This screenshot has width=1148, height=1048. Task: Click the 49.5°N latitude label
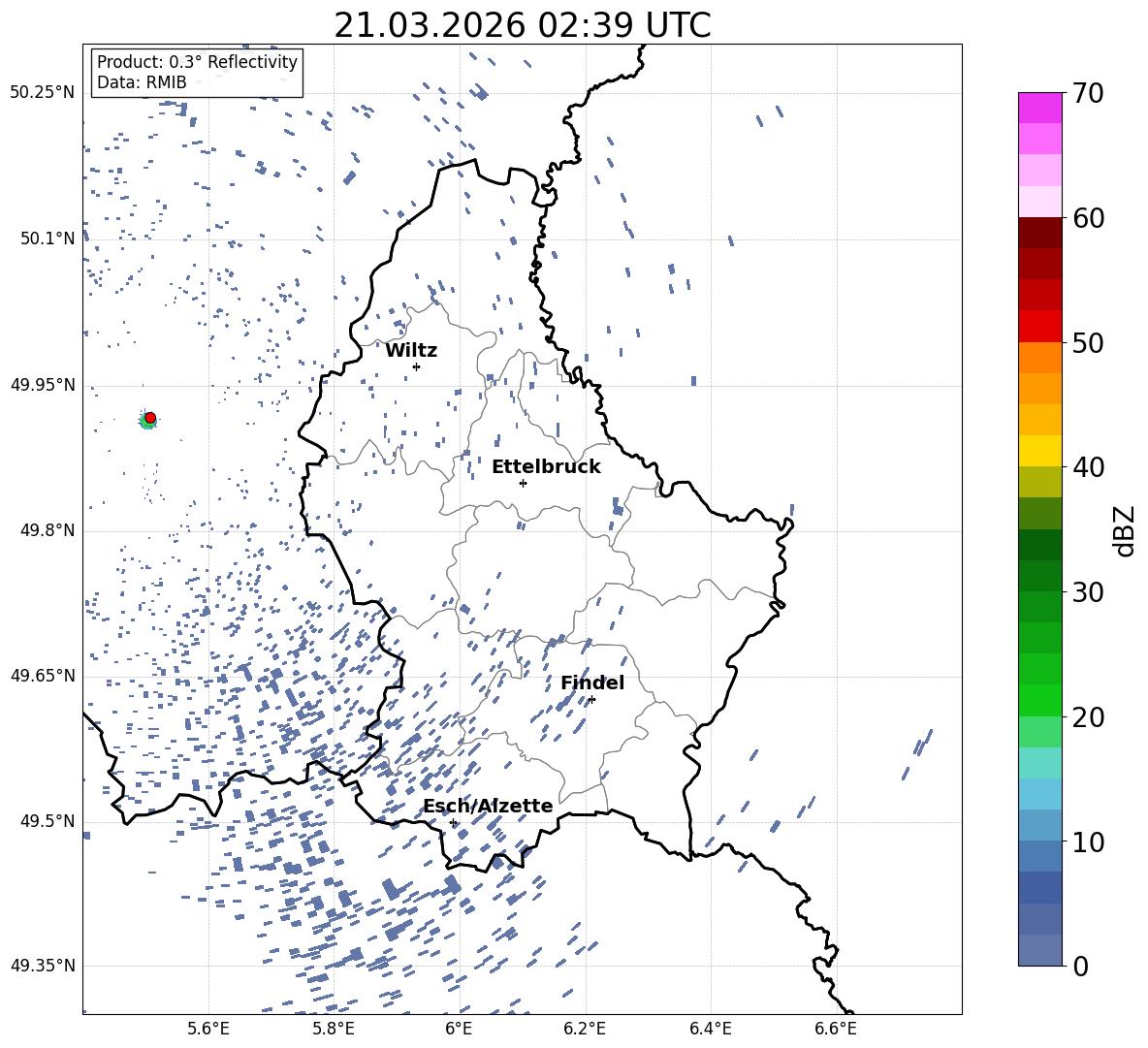point(48,820)
